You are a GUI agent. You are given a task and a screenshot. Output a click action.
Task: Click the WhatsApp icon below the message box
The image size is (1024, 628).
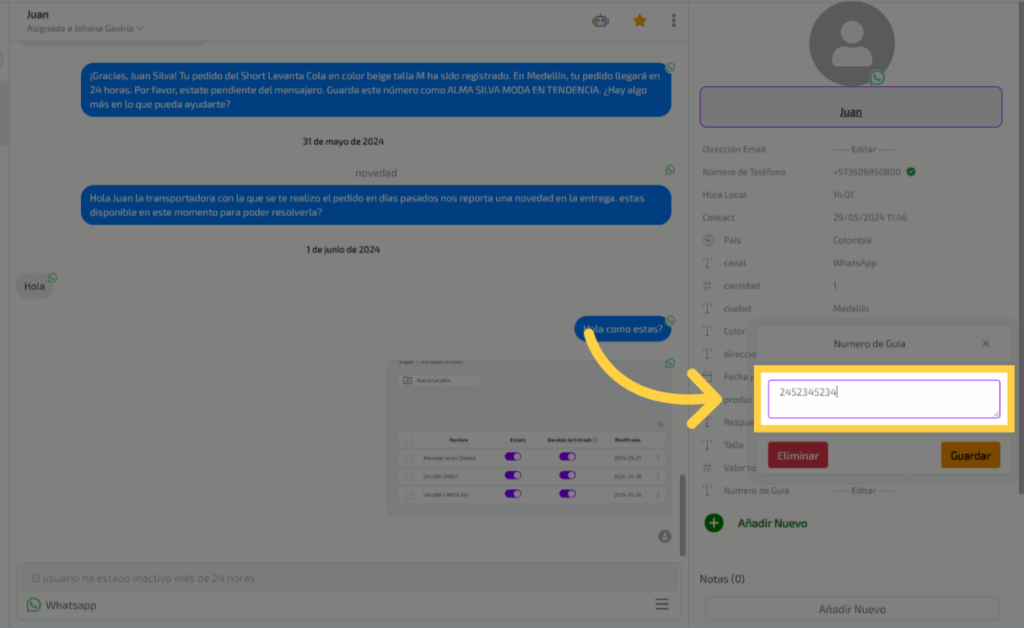[x=34, y=605]
